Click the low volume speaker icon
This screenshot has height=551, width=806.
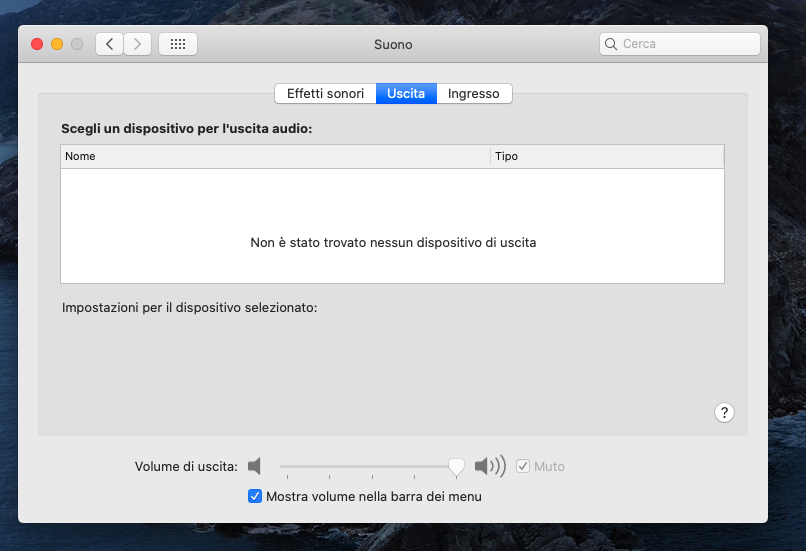click(x=254, y=466)
